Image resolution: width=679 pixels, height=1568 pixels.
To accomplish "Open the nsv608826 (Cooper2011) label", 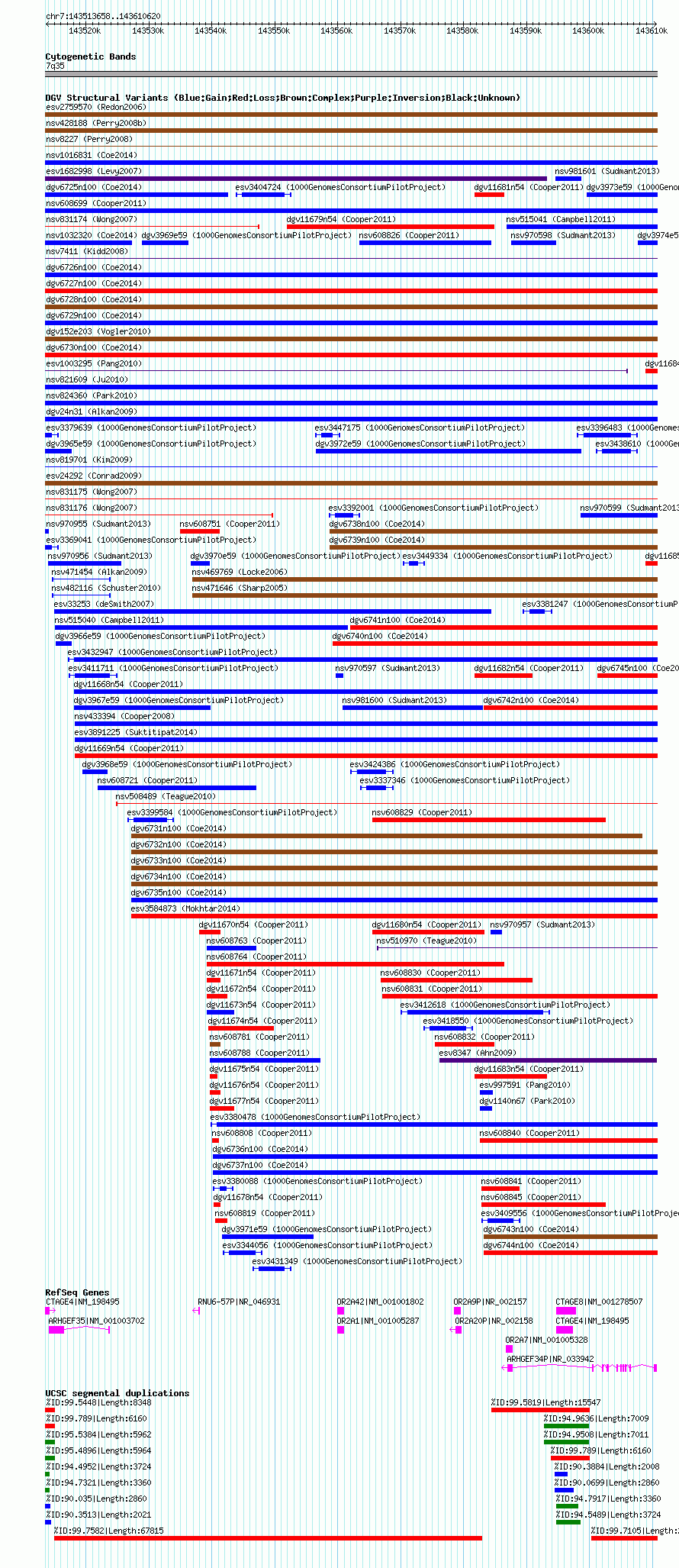I will tap(409, 235).
